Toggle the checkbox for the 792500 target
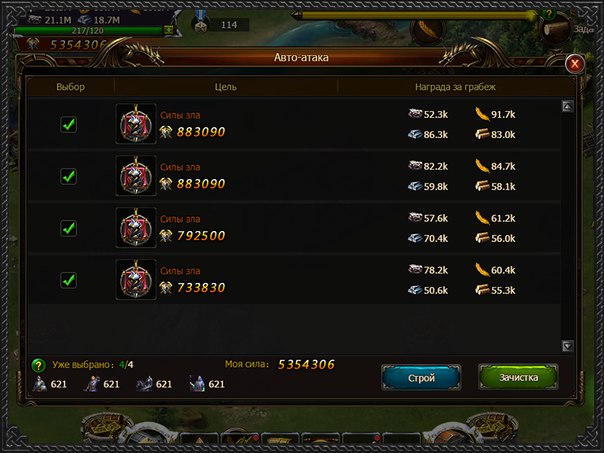This screenshot has width=604, height=453. (x=69, y=228)
